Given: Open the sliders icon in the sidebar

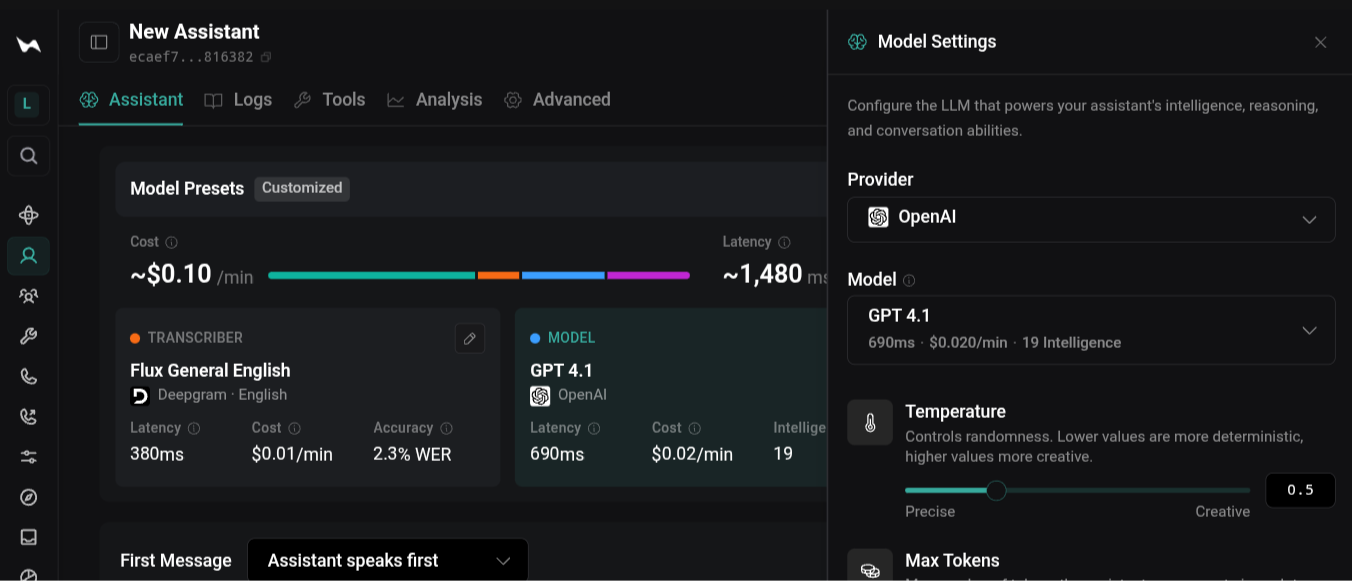Looking at the screenshot, I should pos(28,457).
